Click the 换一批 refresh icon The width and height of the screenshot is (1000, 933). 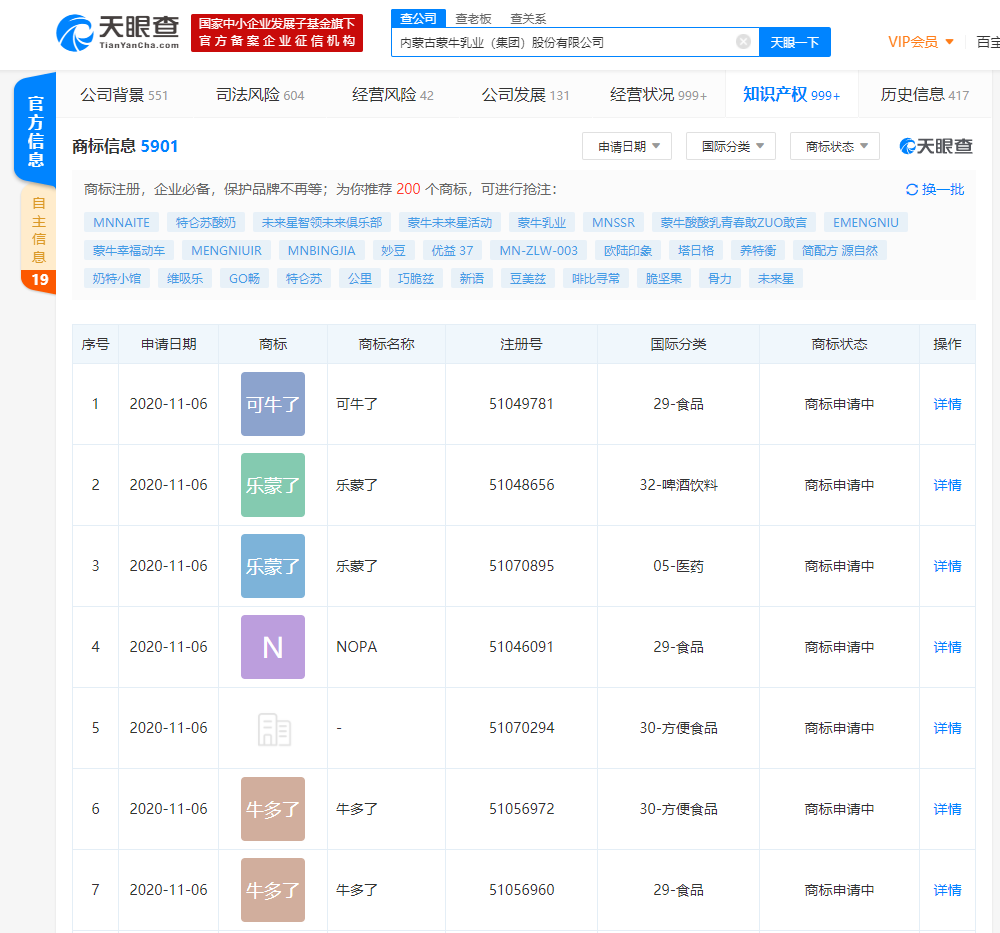(x=911, y=189)
